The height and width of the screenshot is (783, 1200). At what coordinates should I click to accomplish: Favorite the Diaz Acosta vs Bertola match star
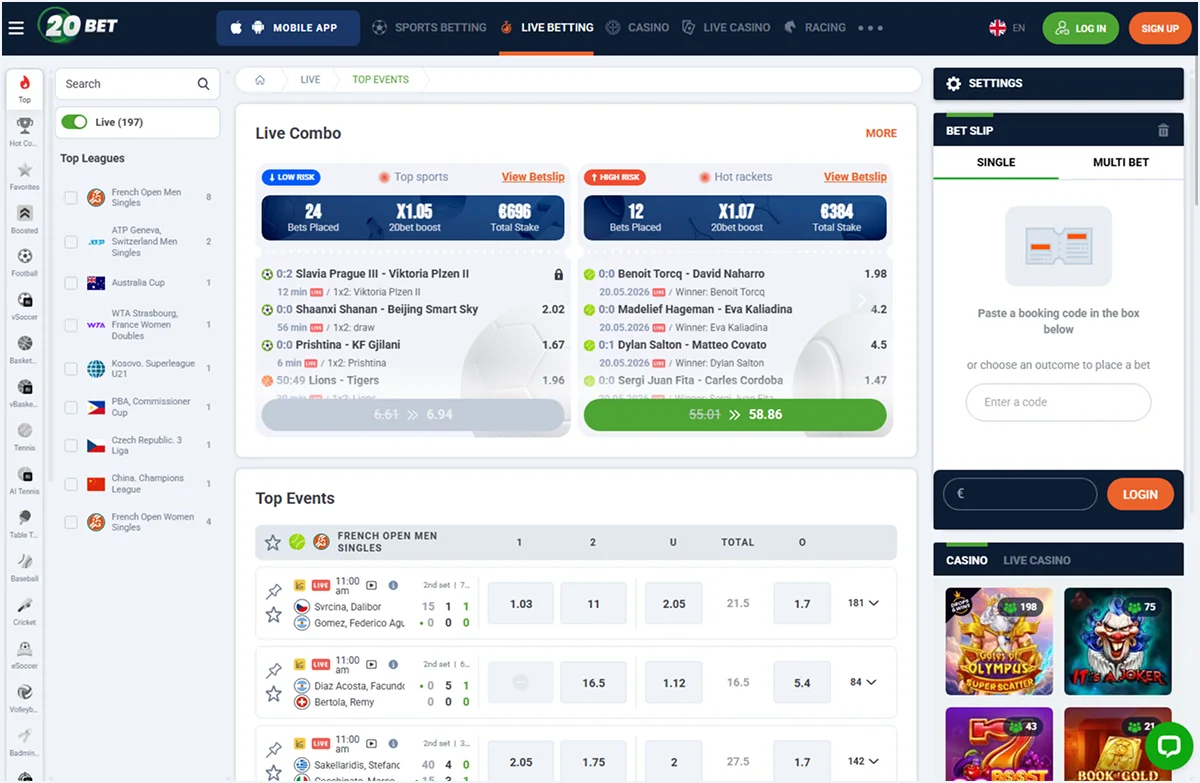tap(273, 693)
